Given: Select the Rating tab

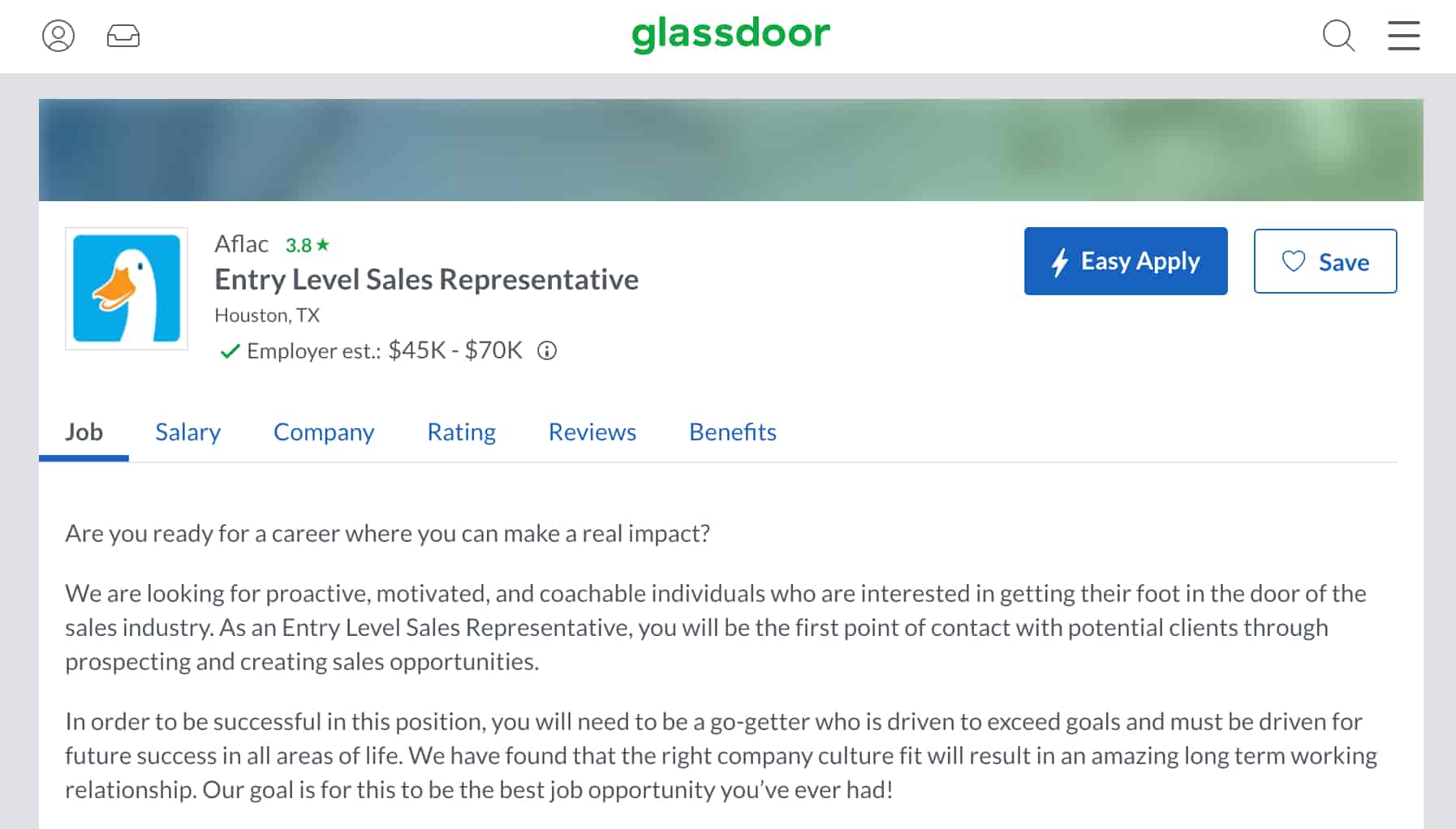Looking at the screenshot, I should click(x=461, y=432).
